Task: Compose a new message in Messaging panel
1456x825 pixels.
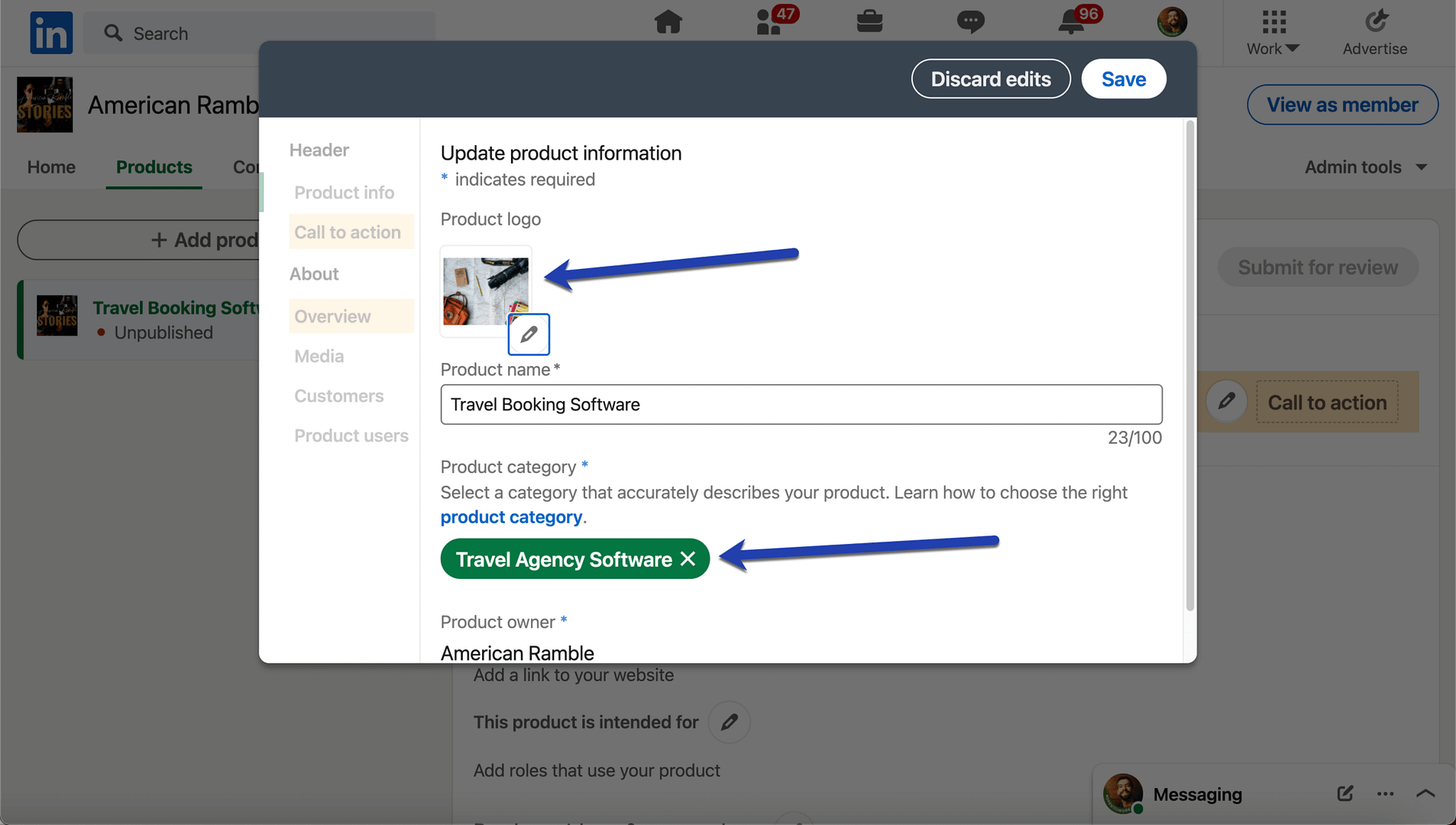Action: coord(1345,794)
